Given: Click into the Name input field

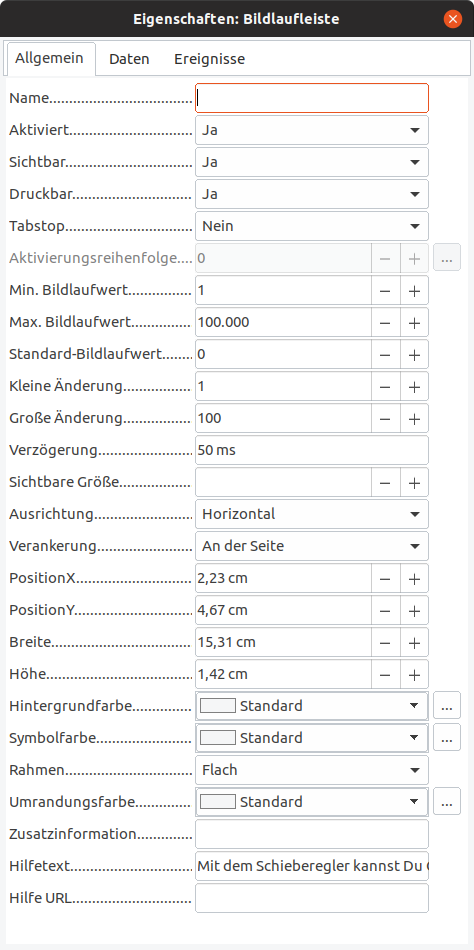Looking at the screenshot, I should pos(312,98).
